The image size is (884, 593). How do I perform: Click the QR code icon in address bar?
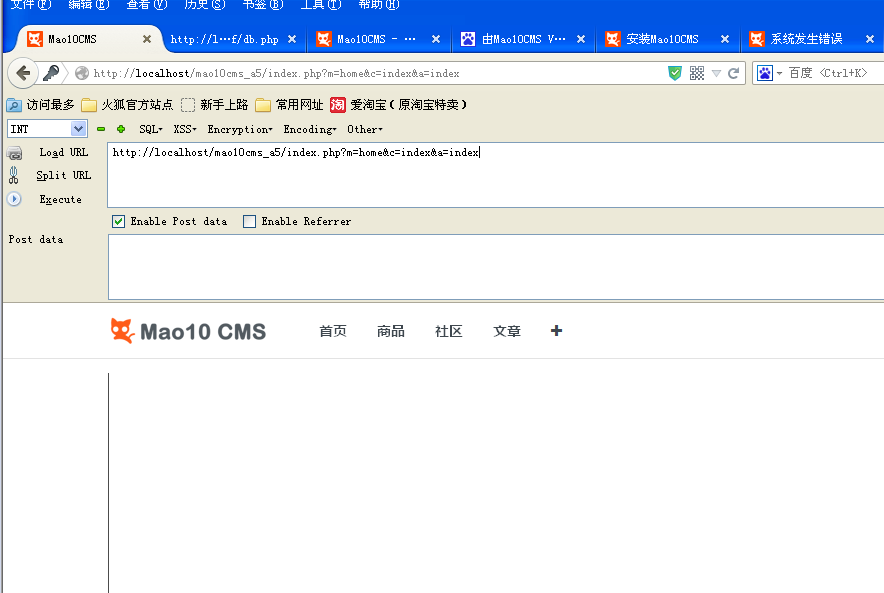[697, 73]
